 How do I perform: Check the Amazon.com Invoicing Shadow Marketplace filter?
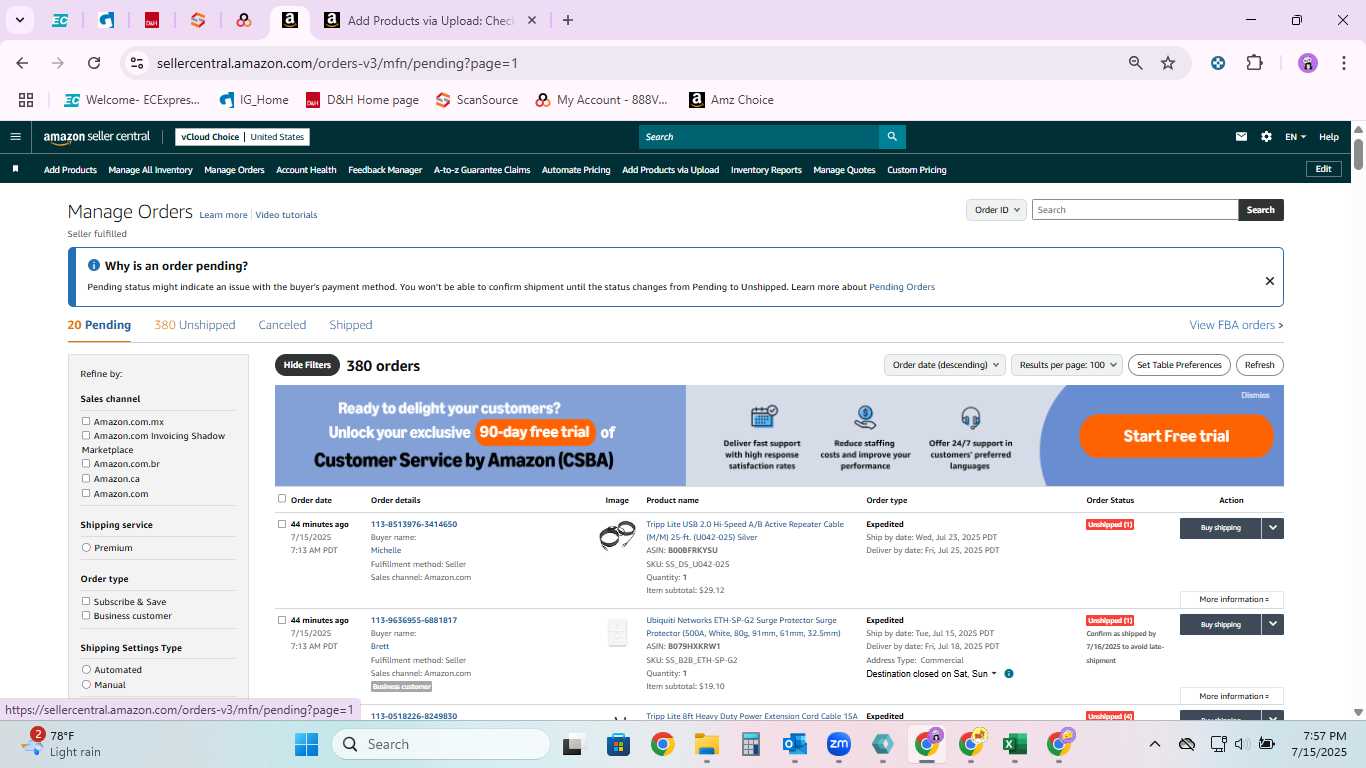pyautogui.click(x=86, y=436)
